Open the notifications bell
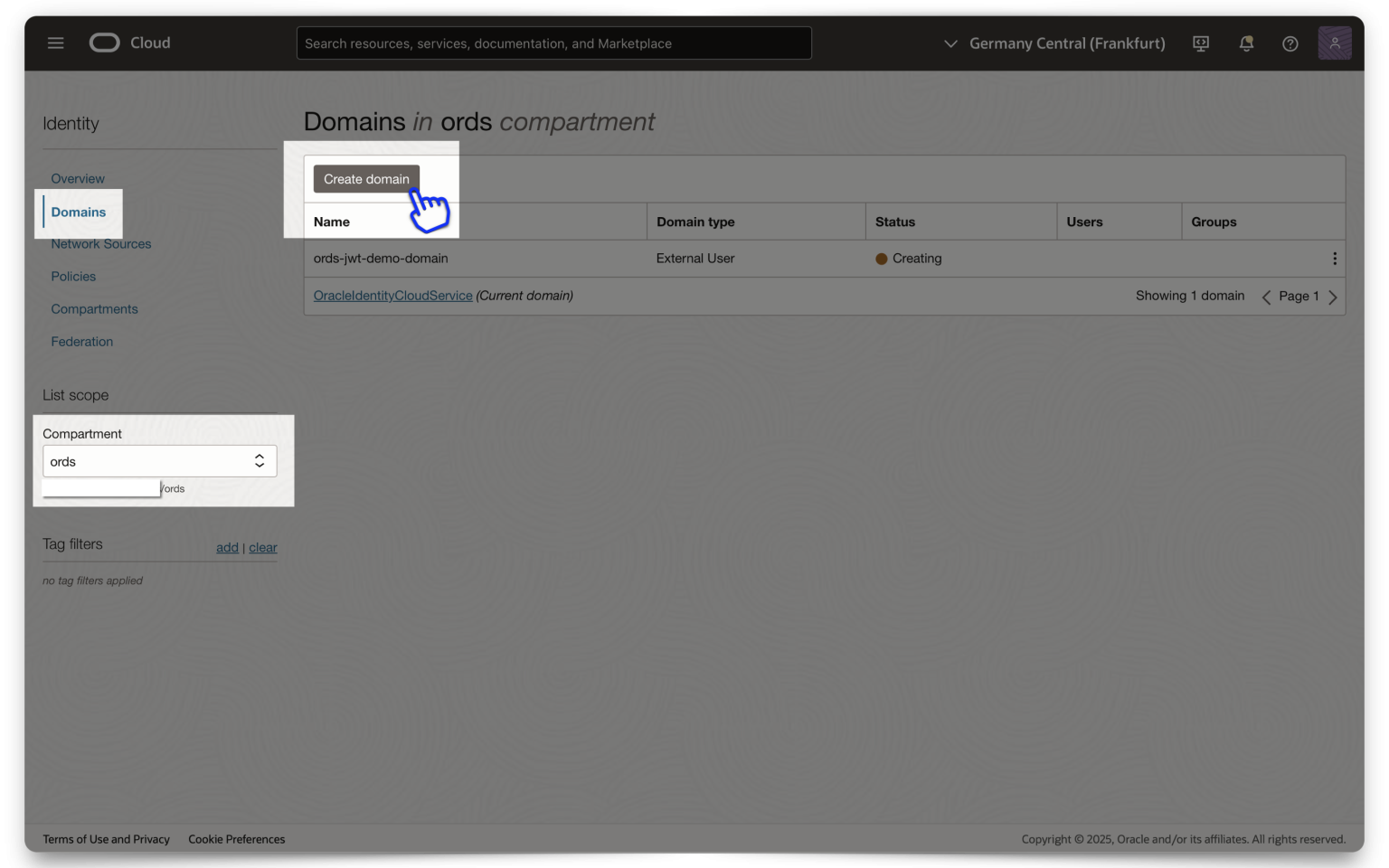 1245,42
